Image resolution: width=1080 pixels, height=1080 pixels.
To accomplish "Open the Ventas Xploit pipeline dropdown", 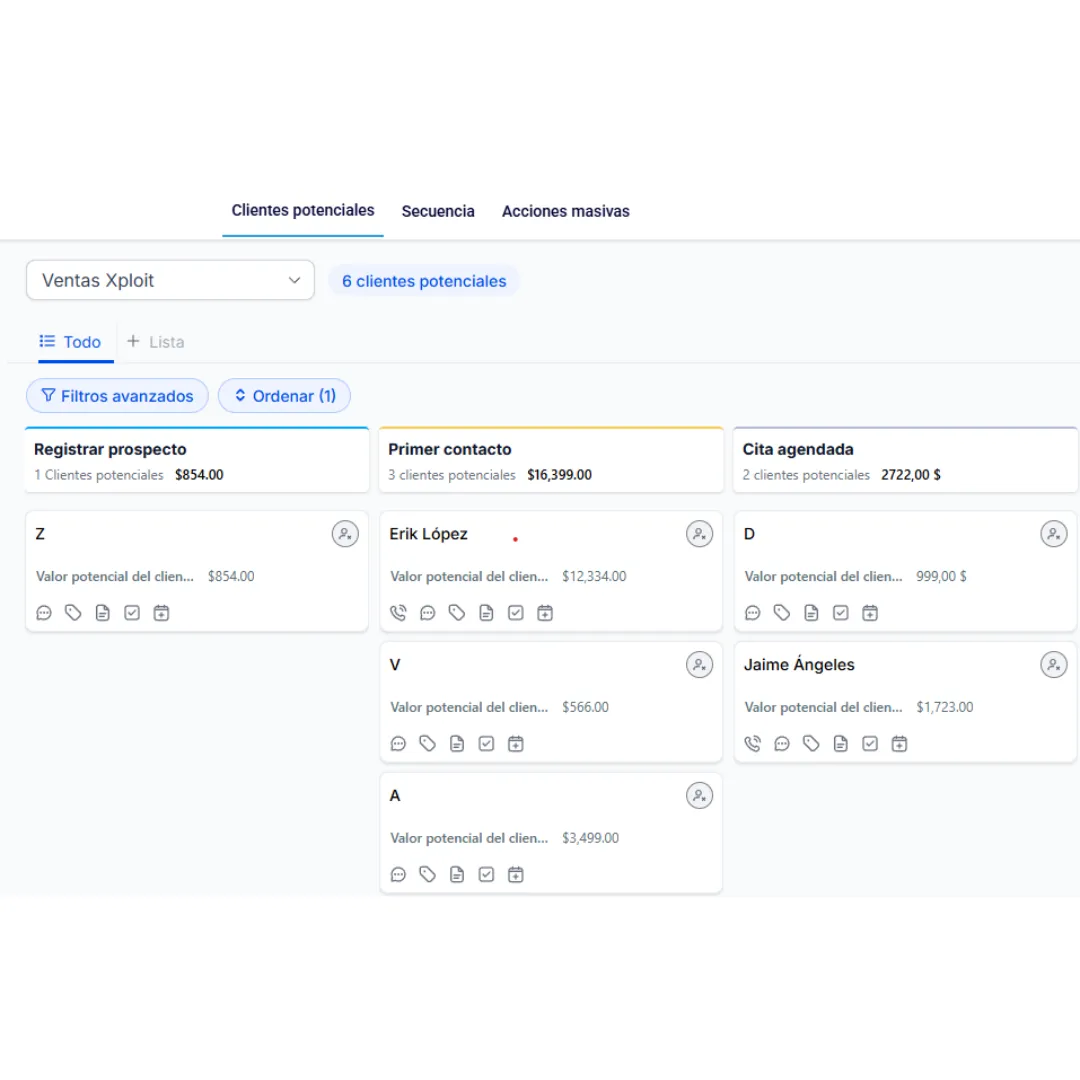I will (170, 281).
